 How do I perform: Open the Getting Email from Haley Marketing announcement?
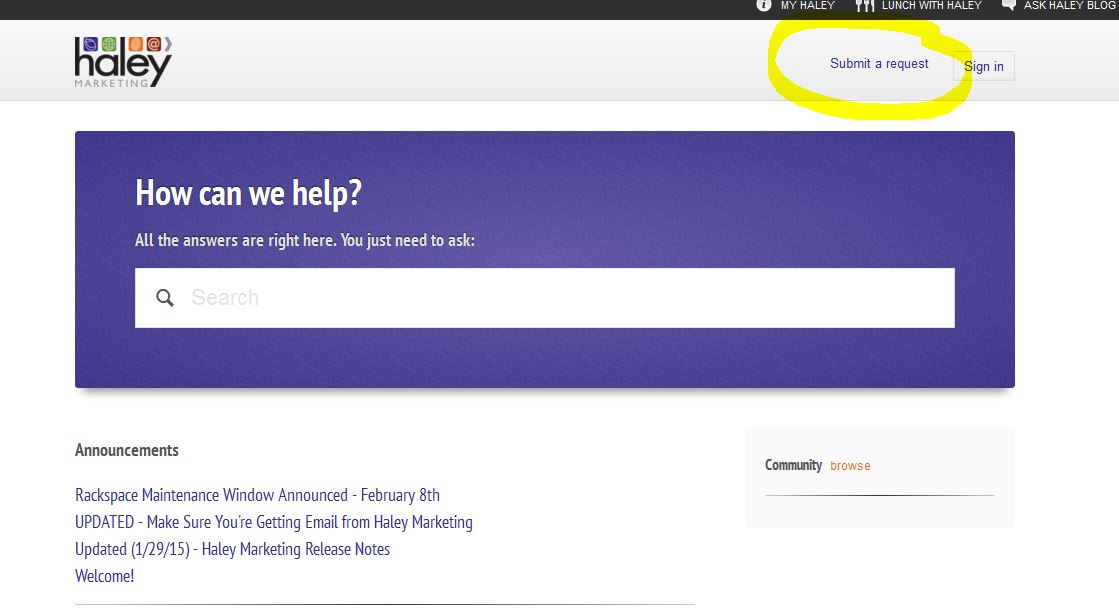click(x=273, y=522)
